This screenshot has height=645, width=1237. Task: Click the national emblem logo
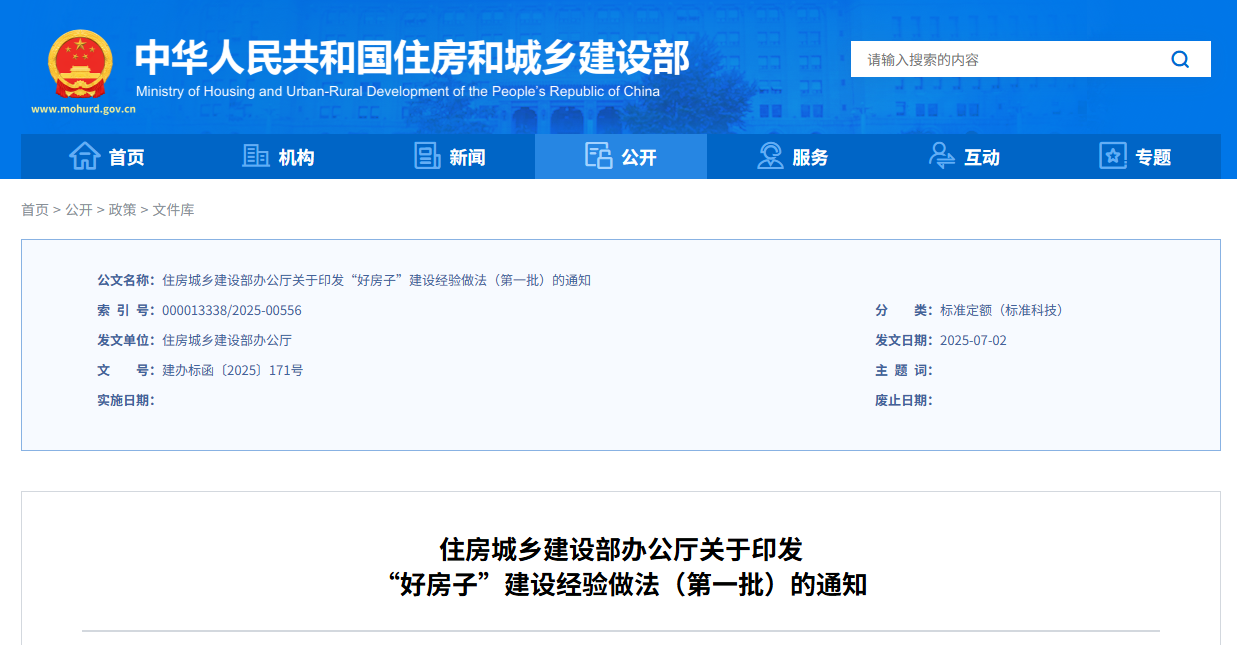[78, 65]
